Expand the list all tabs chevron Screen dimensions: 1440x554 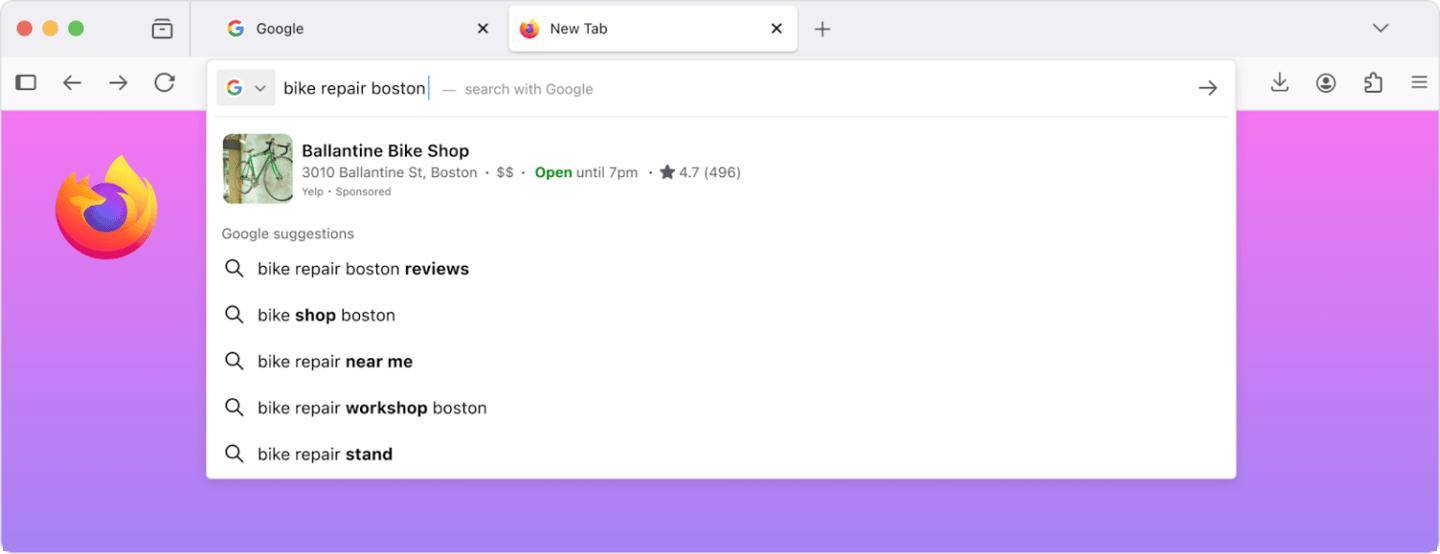pyautogui.click(x=1380, y=28)
